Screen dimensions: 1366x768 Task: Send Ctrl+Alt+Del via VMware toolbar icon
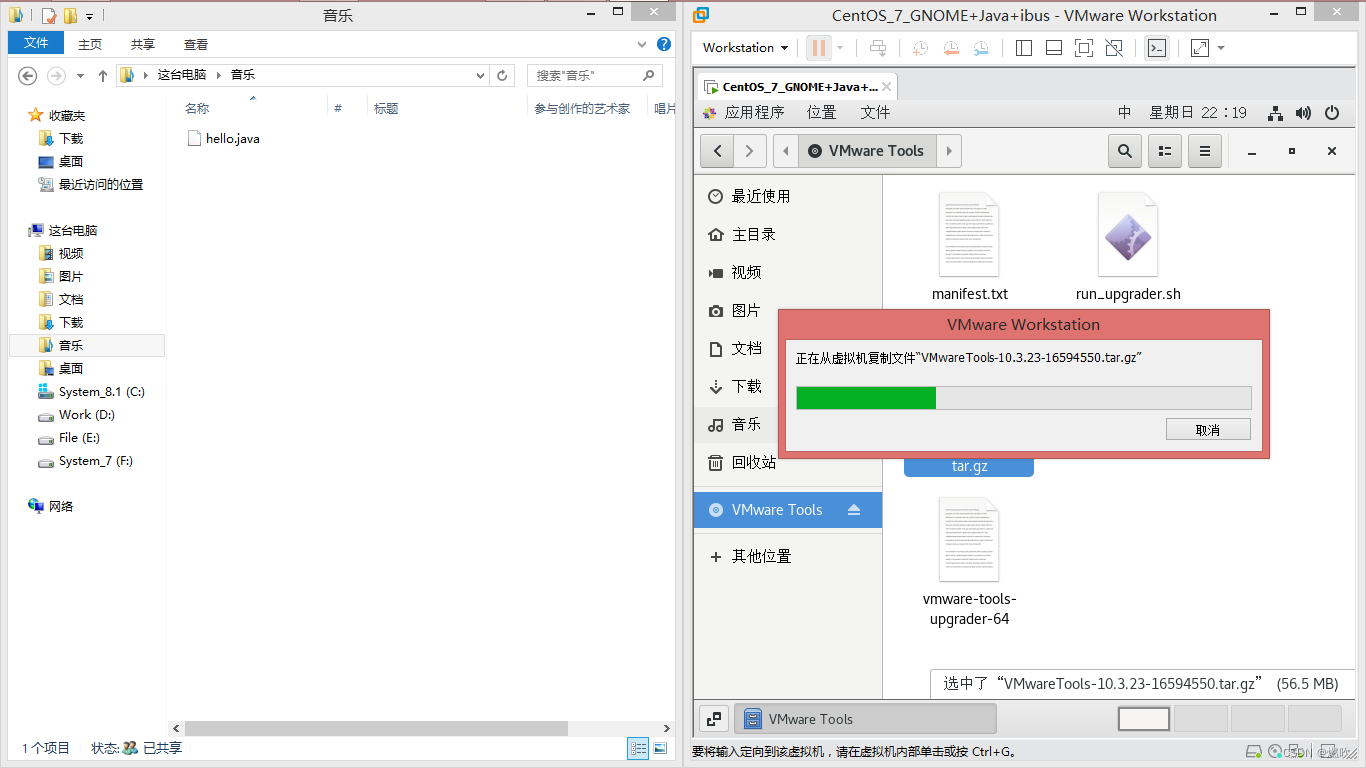pos(878,48)
